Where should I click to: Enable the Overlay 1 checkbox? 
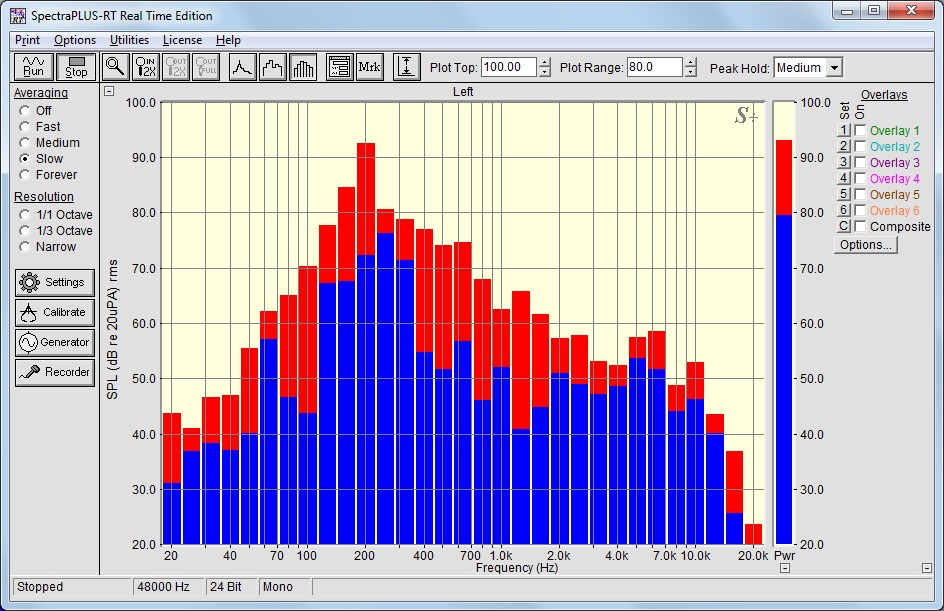[860, 130]
